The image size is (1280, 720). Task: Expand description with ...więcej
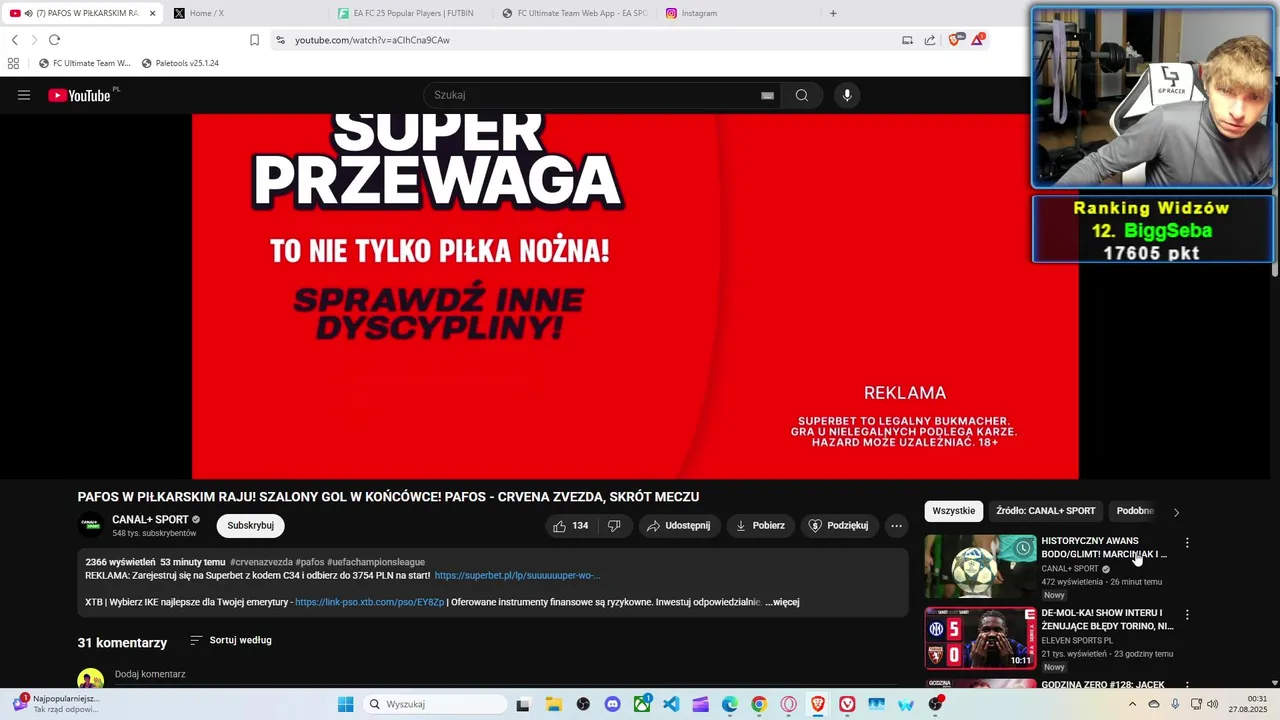pos(782,602)
